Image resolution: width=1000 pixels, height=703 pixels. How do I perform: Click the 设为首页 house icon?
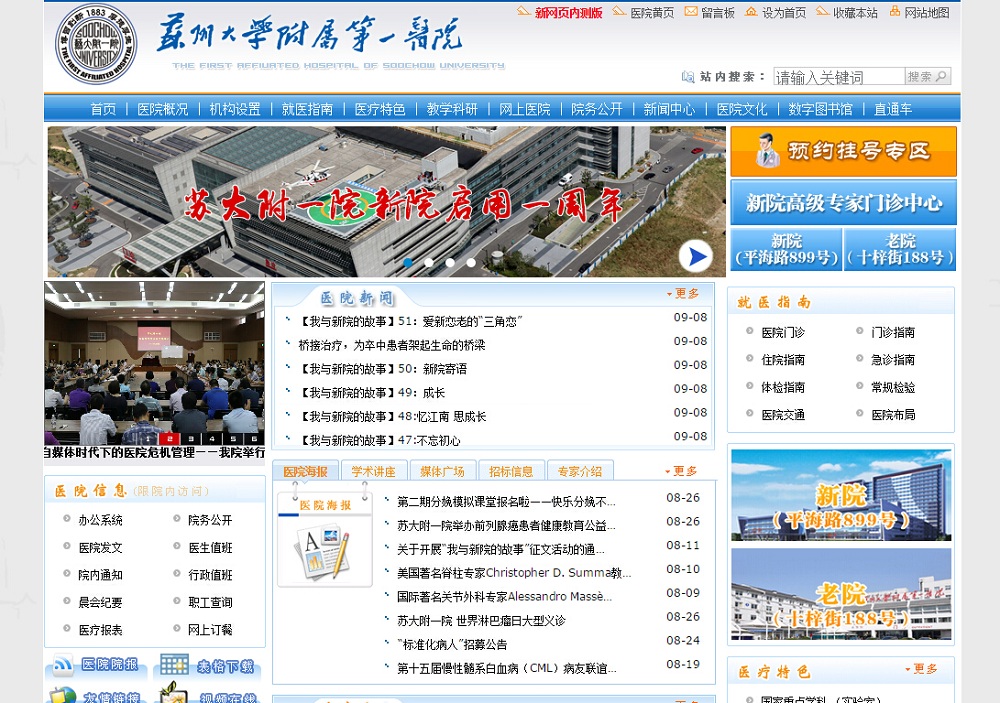click(x=751, y=11)
